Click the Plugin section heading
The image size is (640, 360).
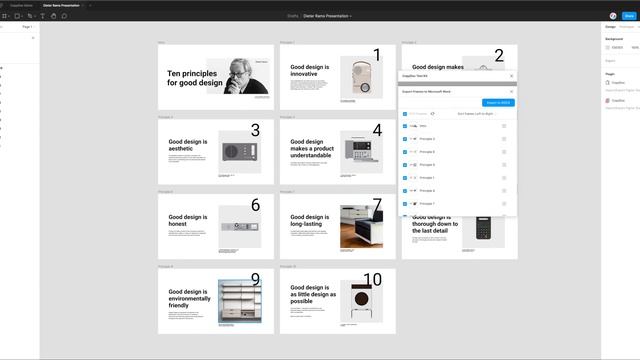pyautogui.click(x=610, y=74)
